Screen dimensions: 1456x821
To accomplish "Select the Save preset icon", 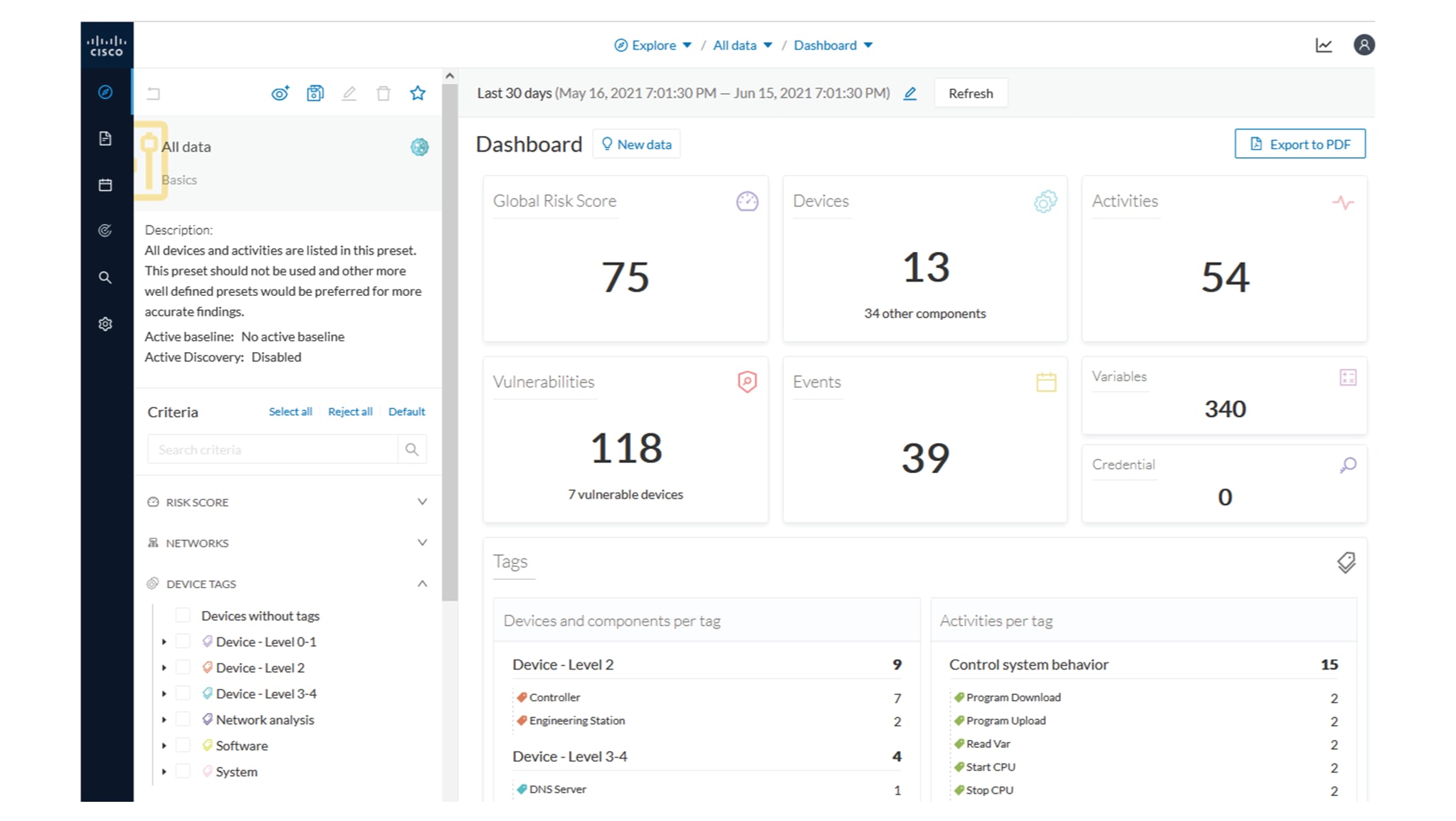I will [x=315, y=92].
